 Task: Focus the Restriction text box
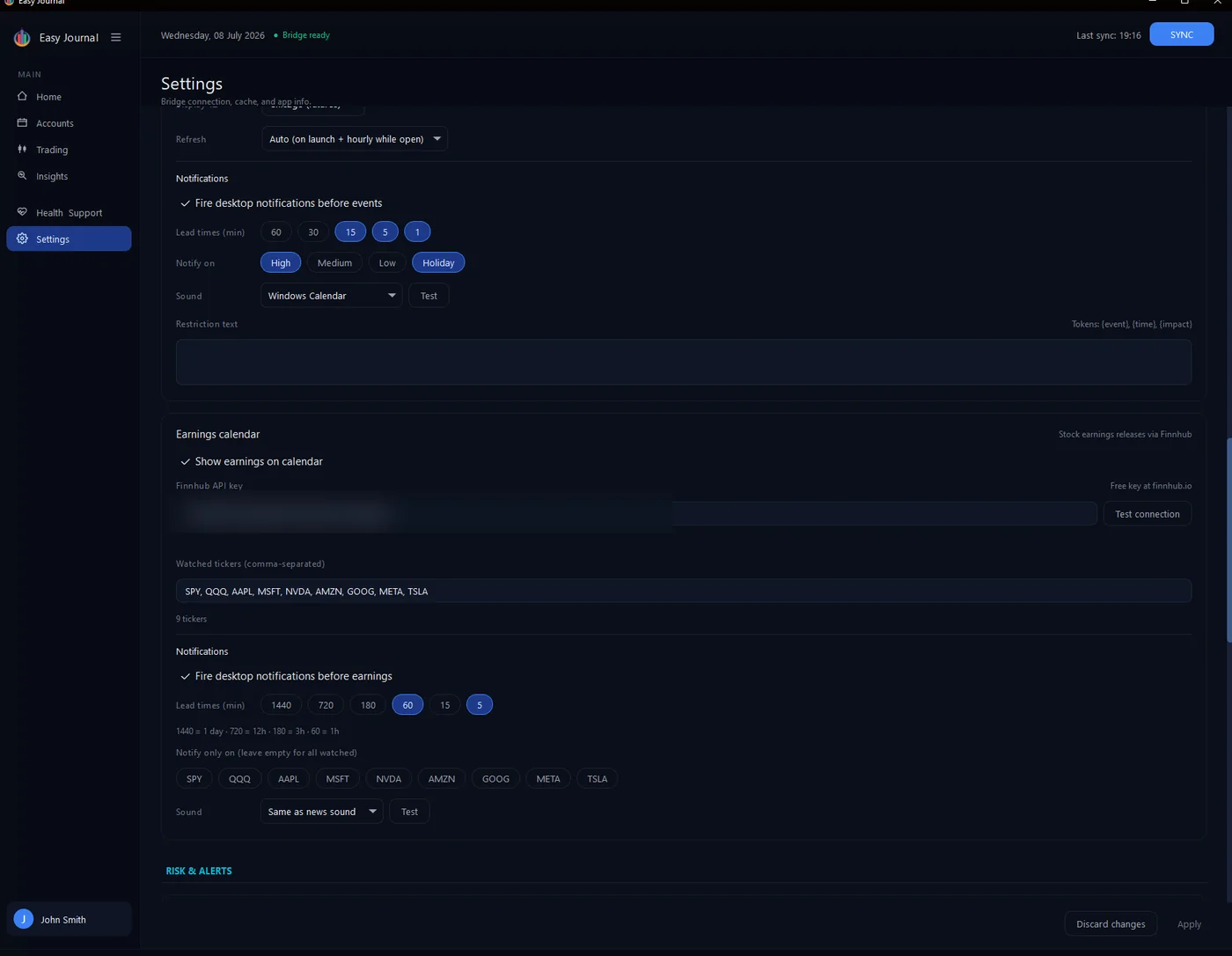tap(684, 362)
